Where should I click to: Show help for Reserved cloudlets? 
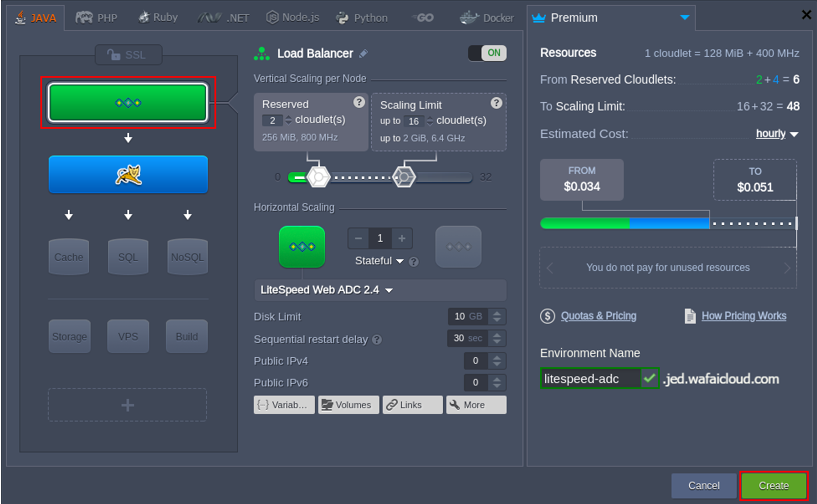[359, 102]
